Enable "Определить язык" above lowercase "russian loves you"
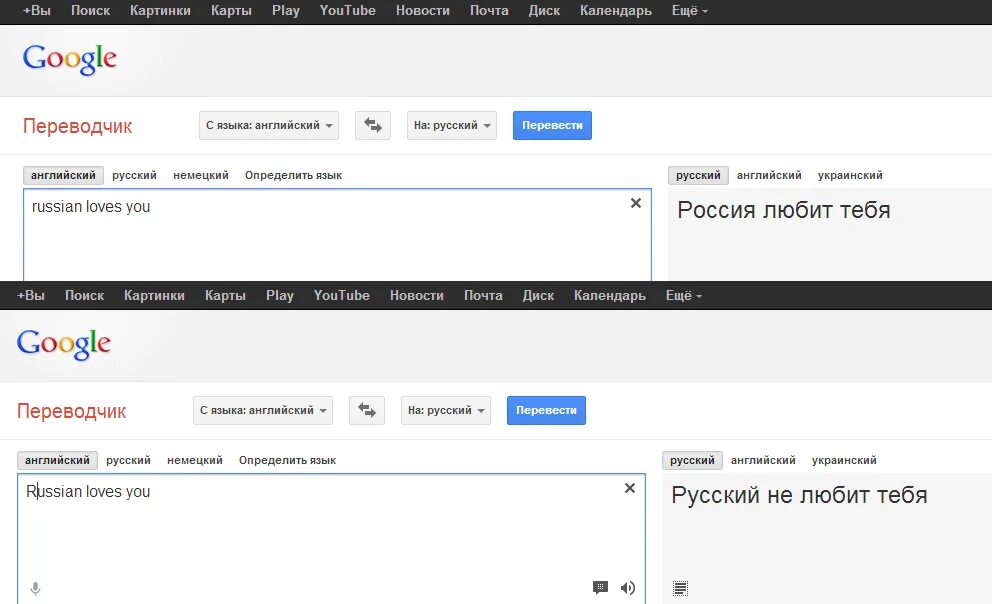Screen dimensions: 992x604 click(x=293, y=175)
